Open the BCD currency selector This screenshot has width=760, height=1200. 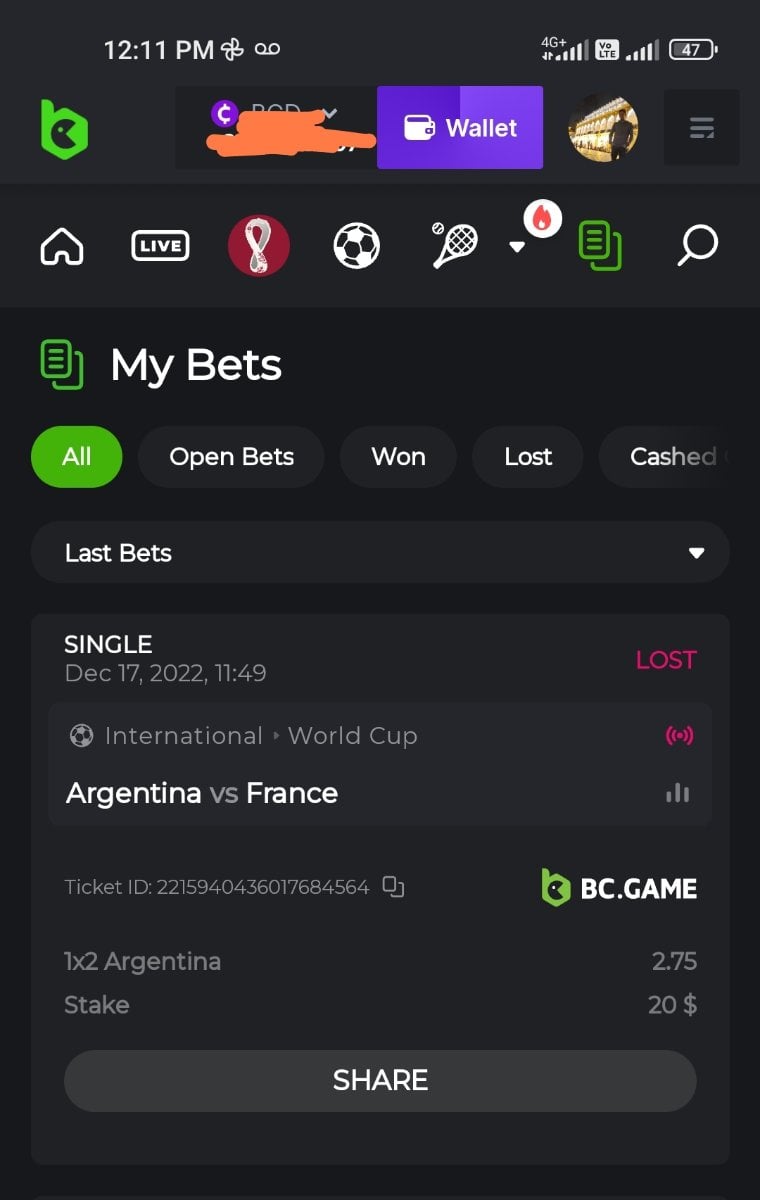276,127
